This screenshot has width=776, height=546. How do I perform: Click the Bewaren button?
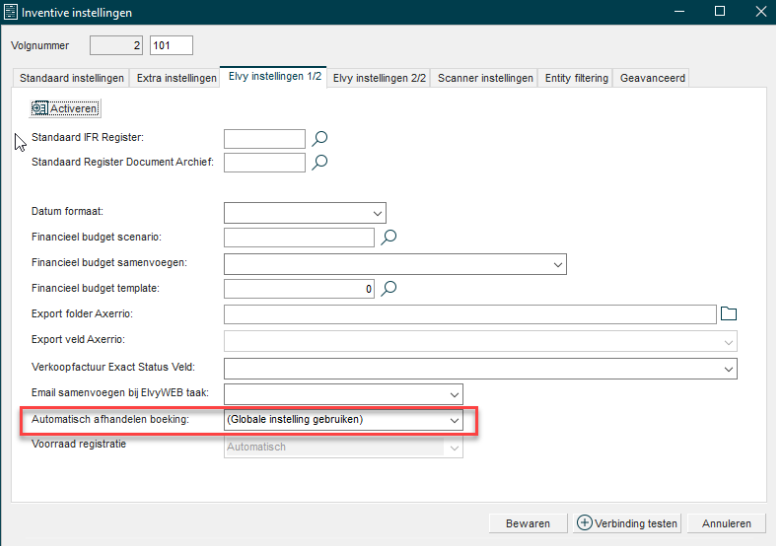(527, 523)
